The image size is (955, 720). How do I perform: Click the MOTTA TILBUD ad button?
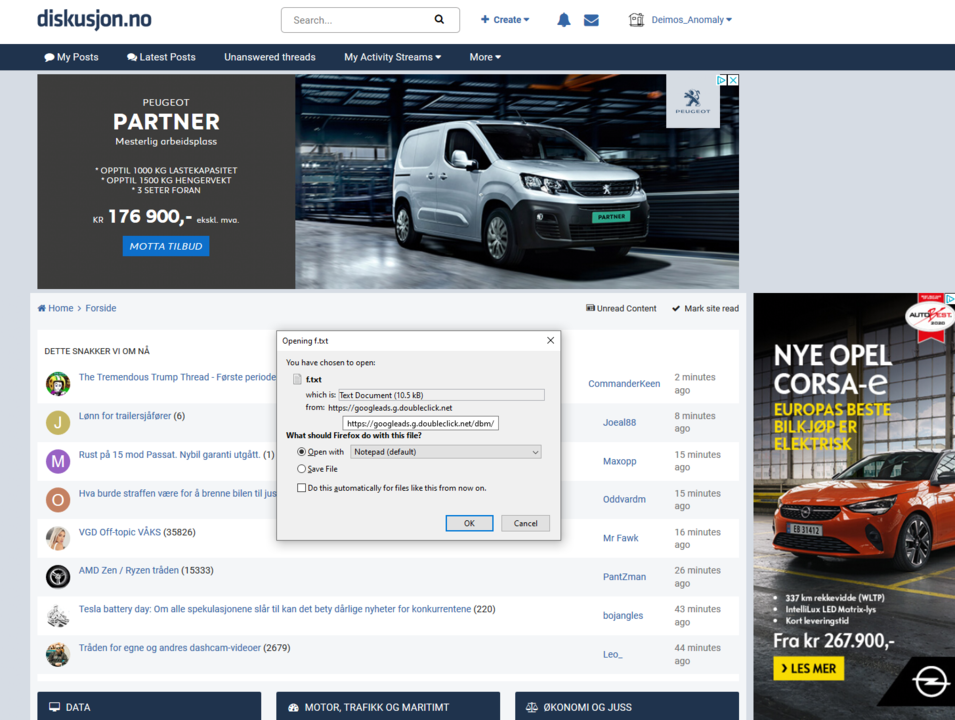[x=166, y=246]
